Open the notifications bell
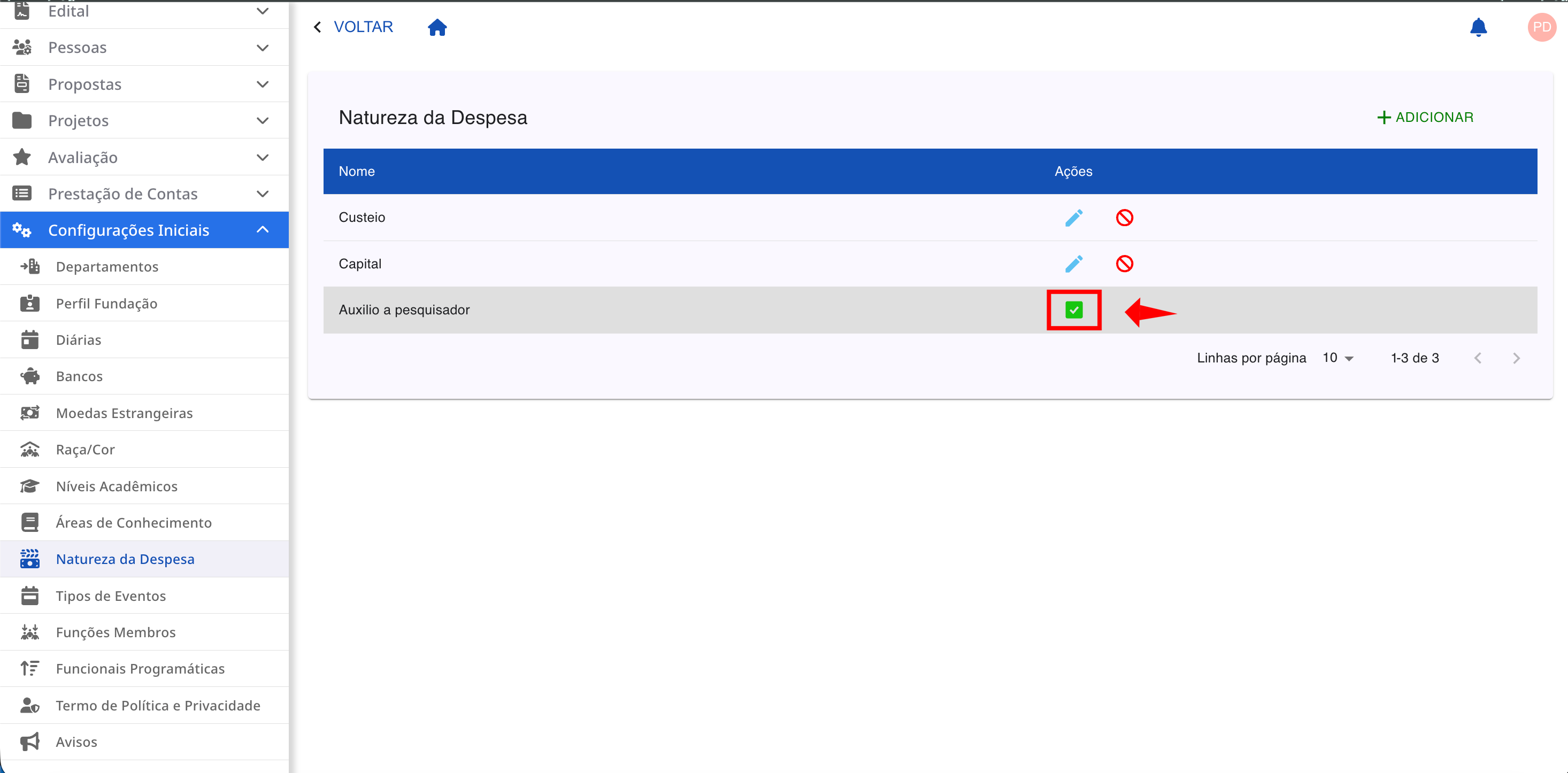Screen dimensions: 1568x773 point(1478,27)
